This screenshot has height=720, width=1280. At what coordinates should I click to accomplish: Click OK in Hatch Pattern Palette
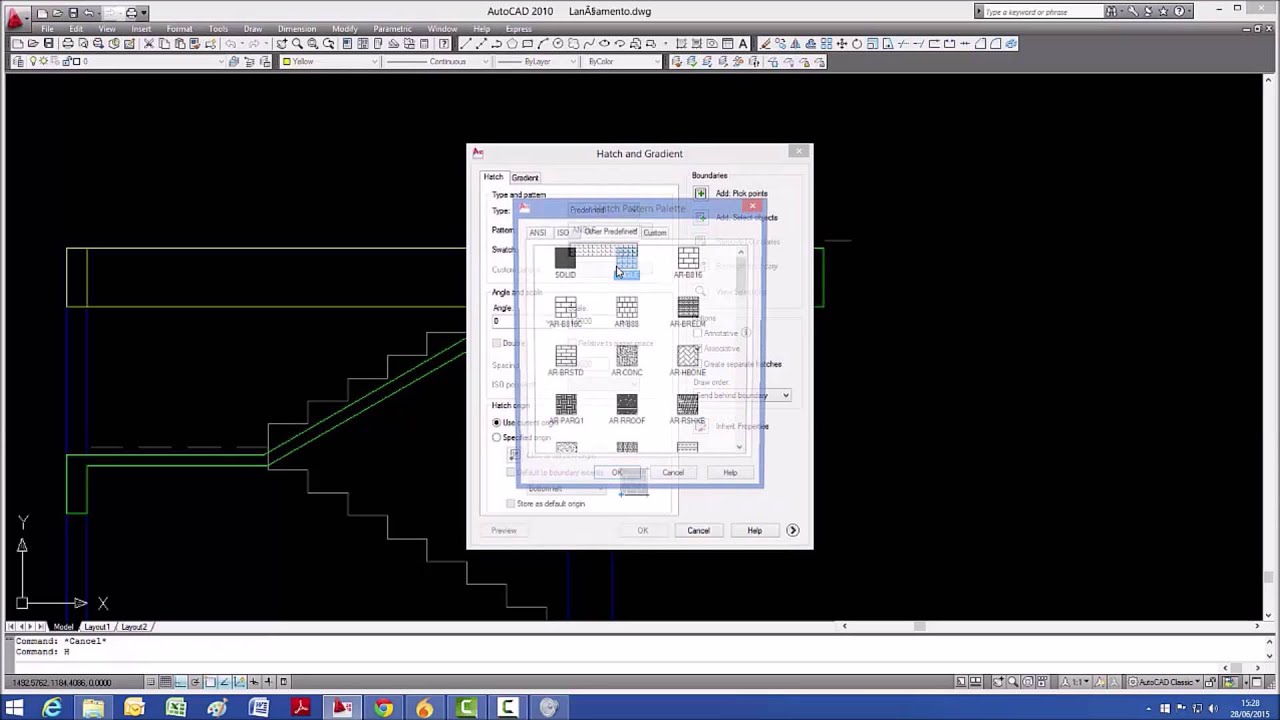tap(617, 472)
